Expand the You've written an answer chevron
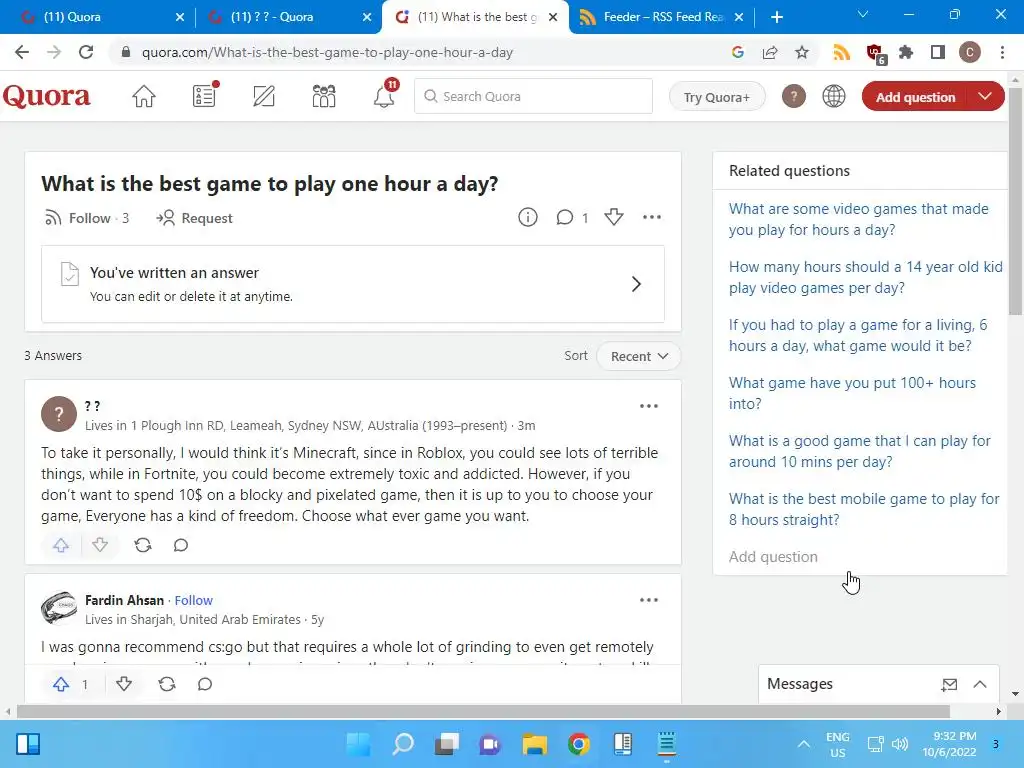The width and height of the screenshot is (1024, 768). 636,284
